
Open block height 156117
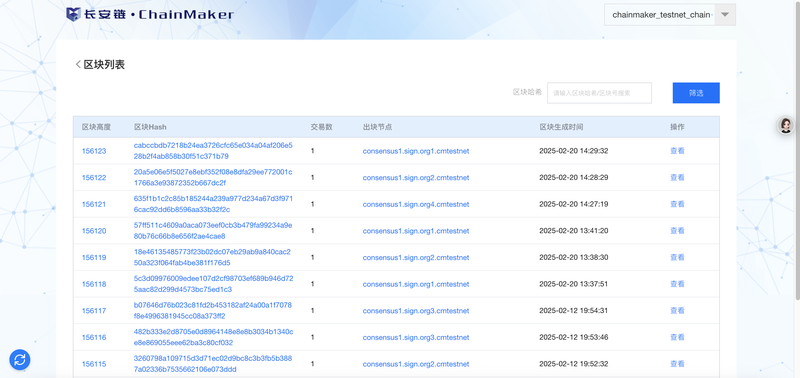pos(94,310)
